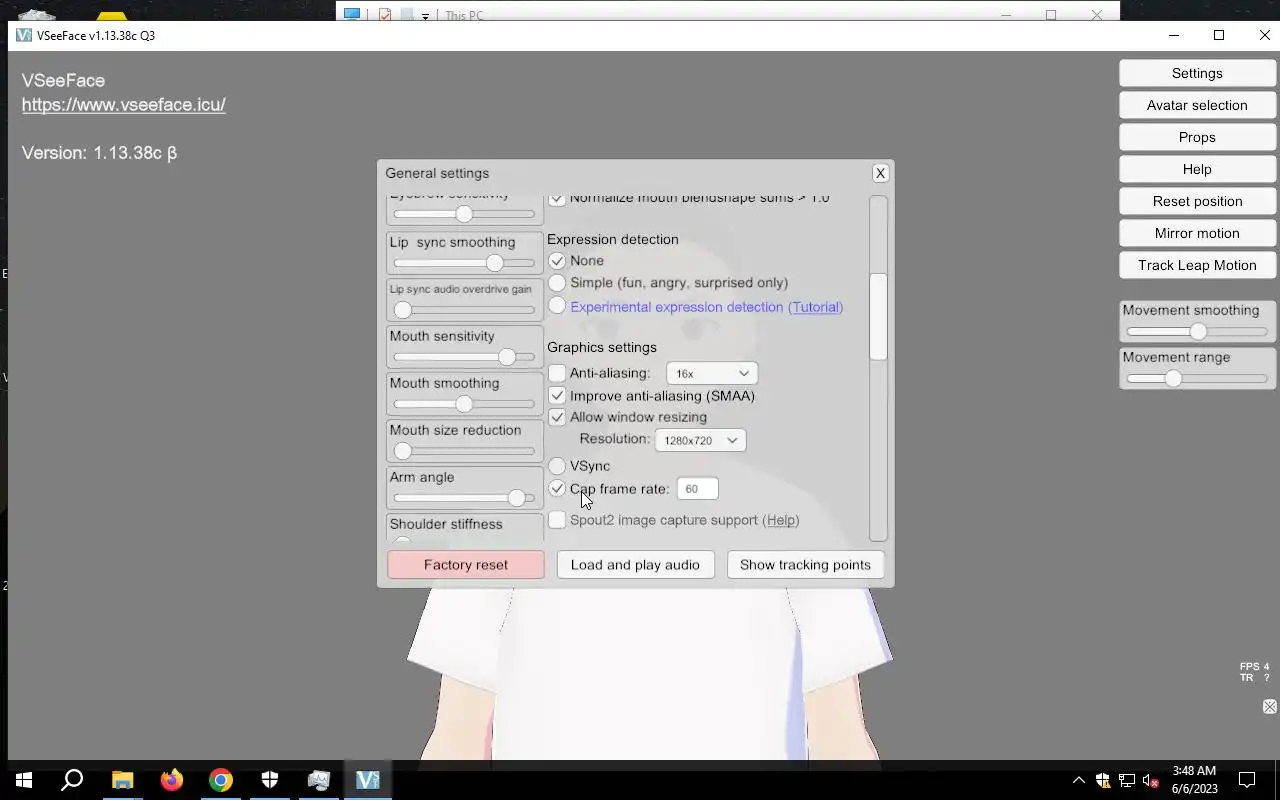Launch Firefox from the taskbar
This screenshot has width=1280, height=800.
171,780
